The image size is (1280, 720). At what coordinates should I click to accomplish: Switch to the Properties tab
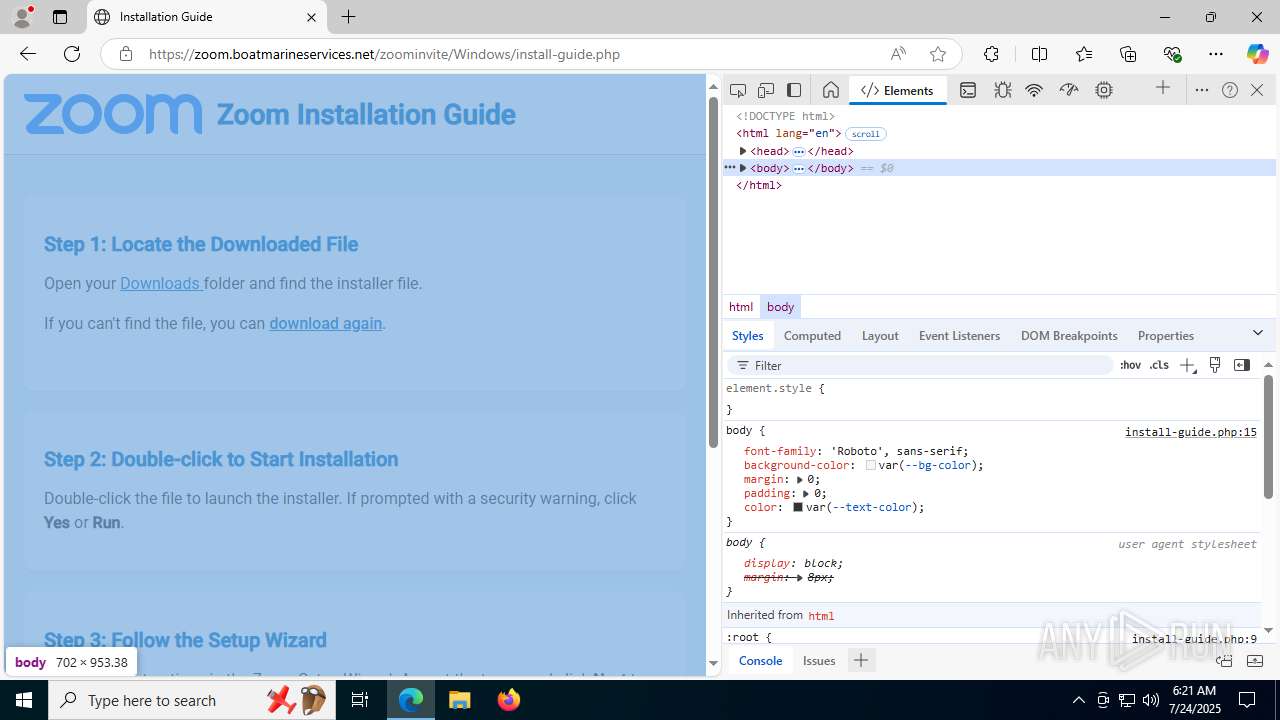point(1165,336)
